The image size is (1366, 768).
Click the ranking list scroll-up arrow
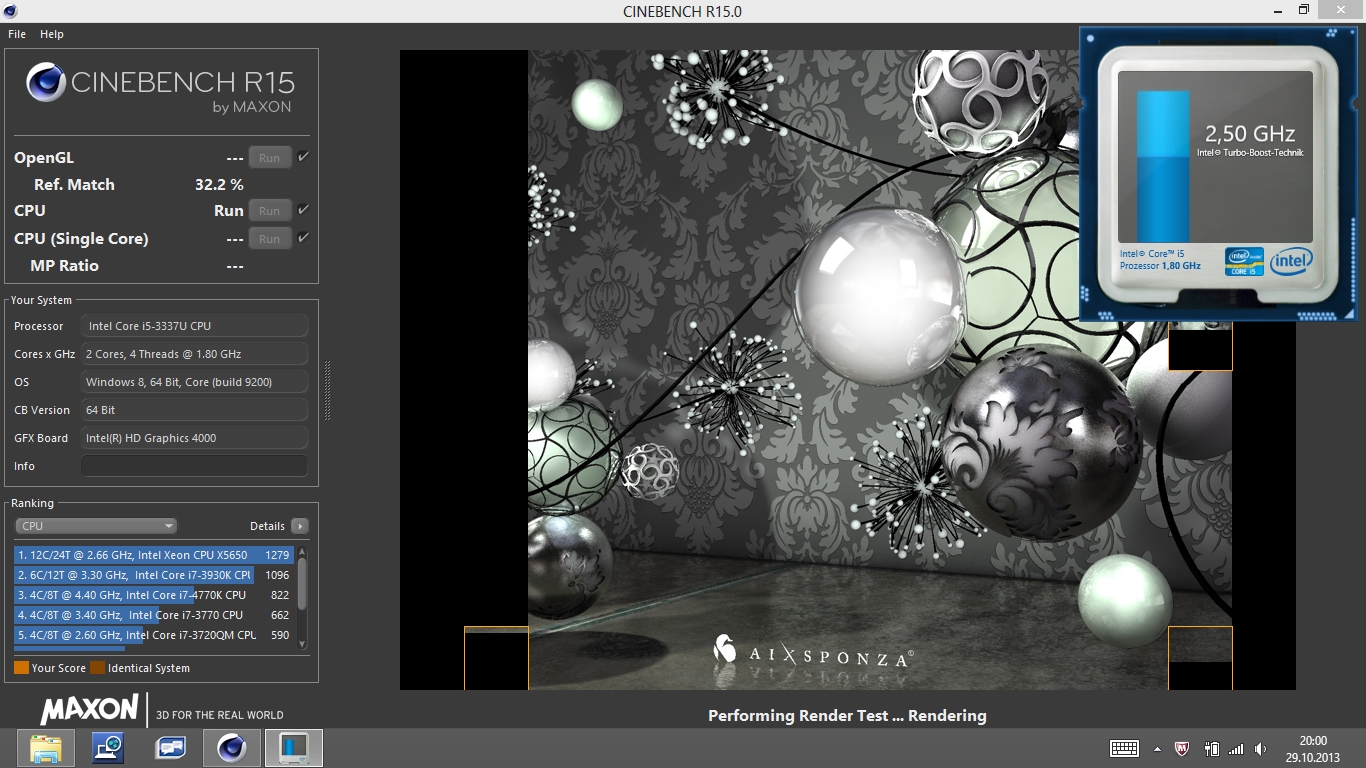[302, 552]
